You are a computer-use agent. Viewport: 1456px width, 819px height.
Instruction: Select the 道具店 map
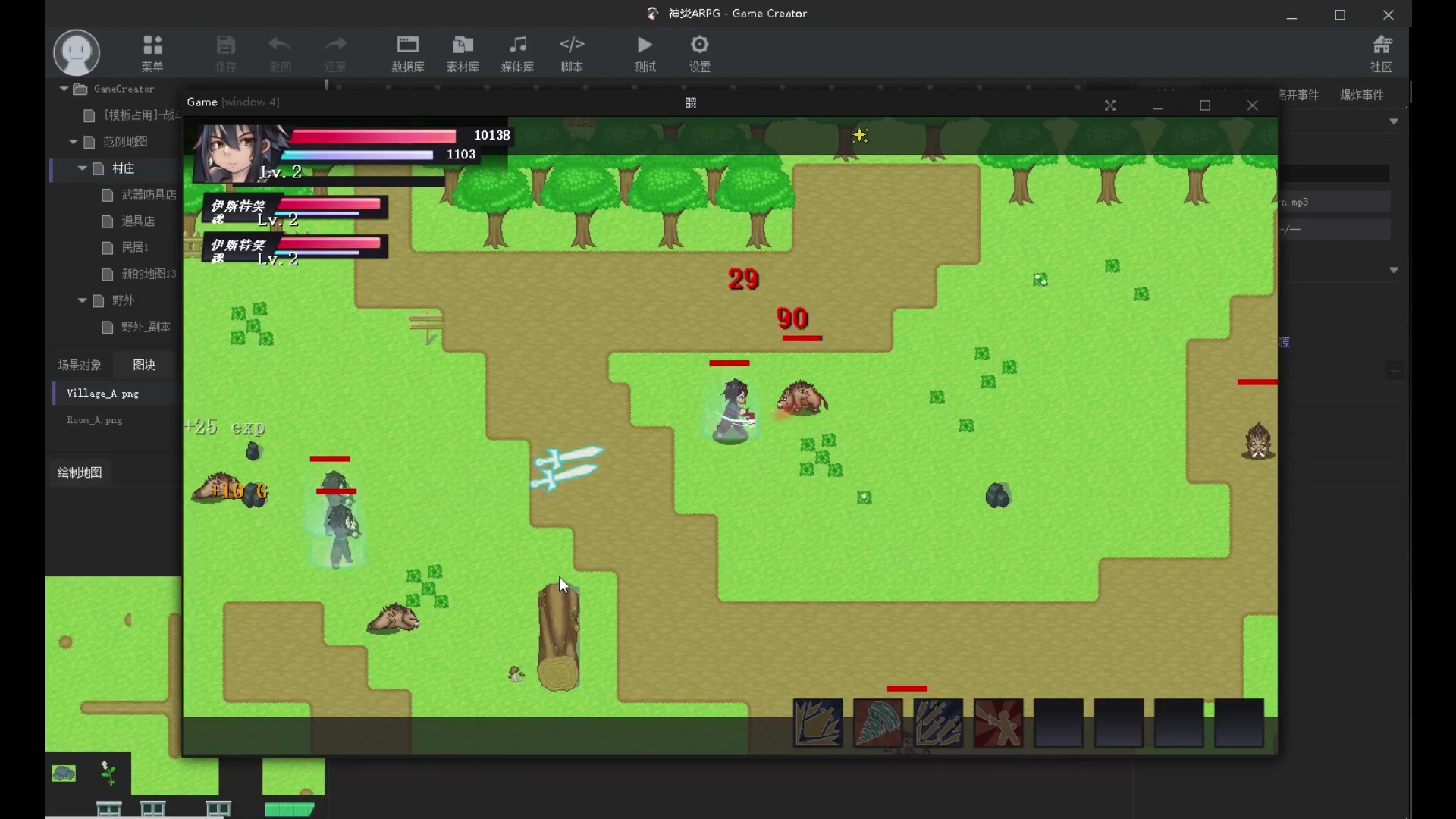point(138,221)
